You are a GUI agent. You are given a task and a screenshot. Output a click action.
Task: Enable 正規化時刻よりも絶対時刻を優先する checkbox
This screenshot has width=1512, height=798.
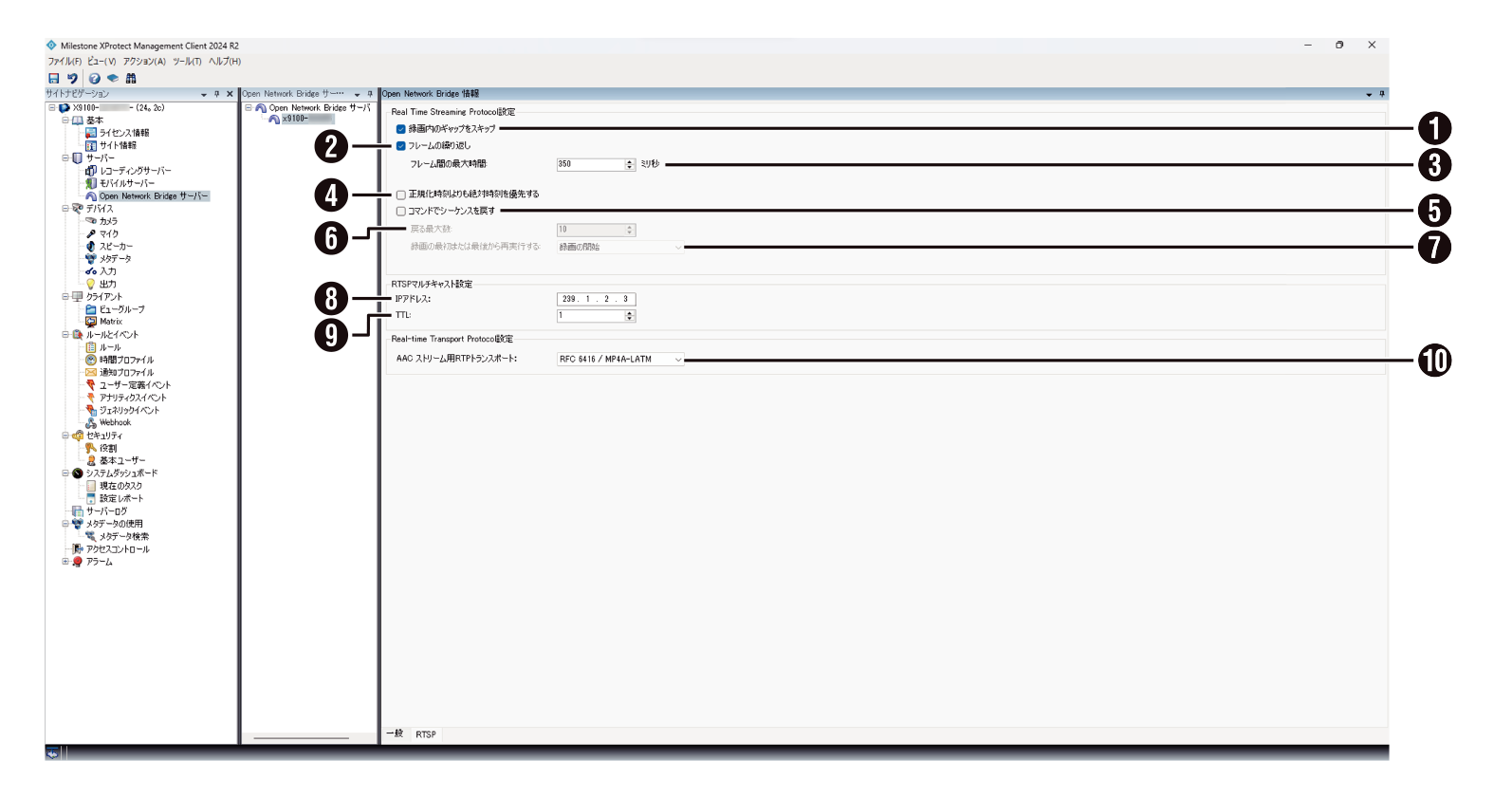click(401, 195)
